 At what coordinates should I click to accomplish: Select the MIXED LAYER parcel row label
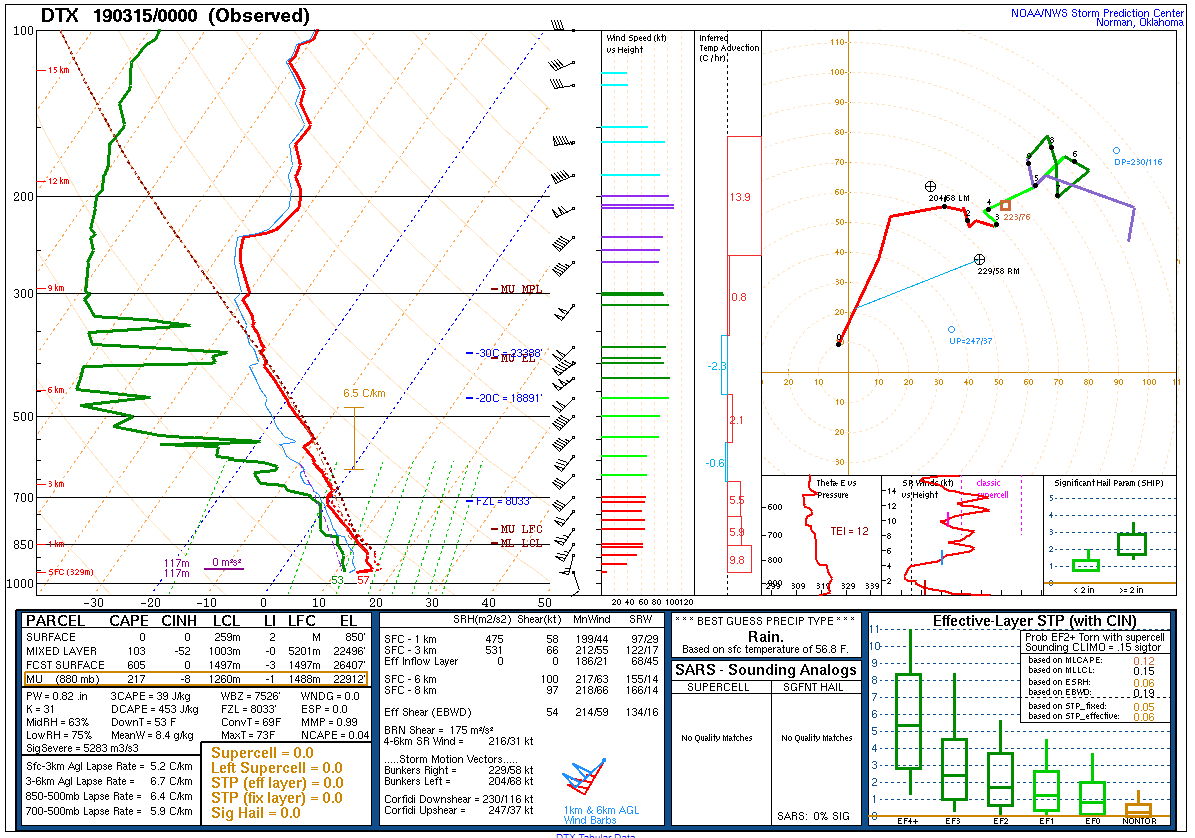point(61,651)
